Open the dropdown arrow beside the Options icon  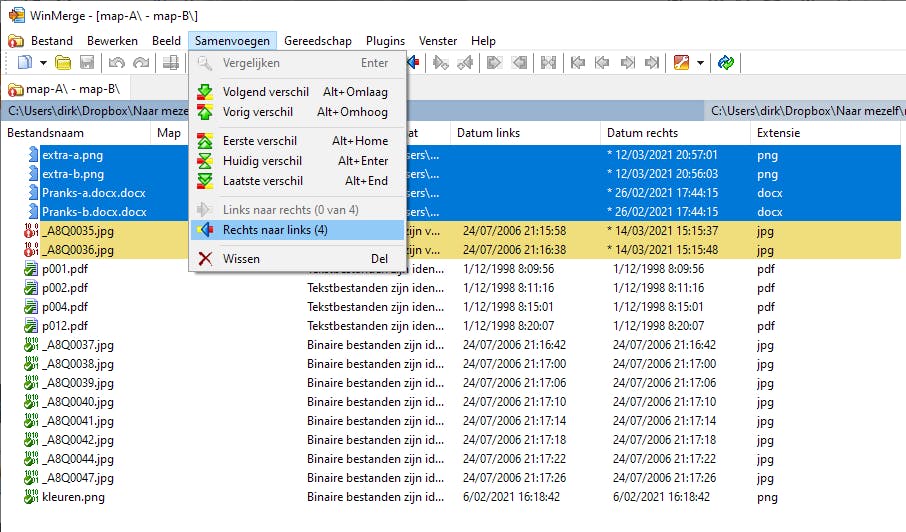click(x=700, y=62)
